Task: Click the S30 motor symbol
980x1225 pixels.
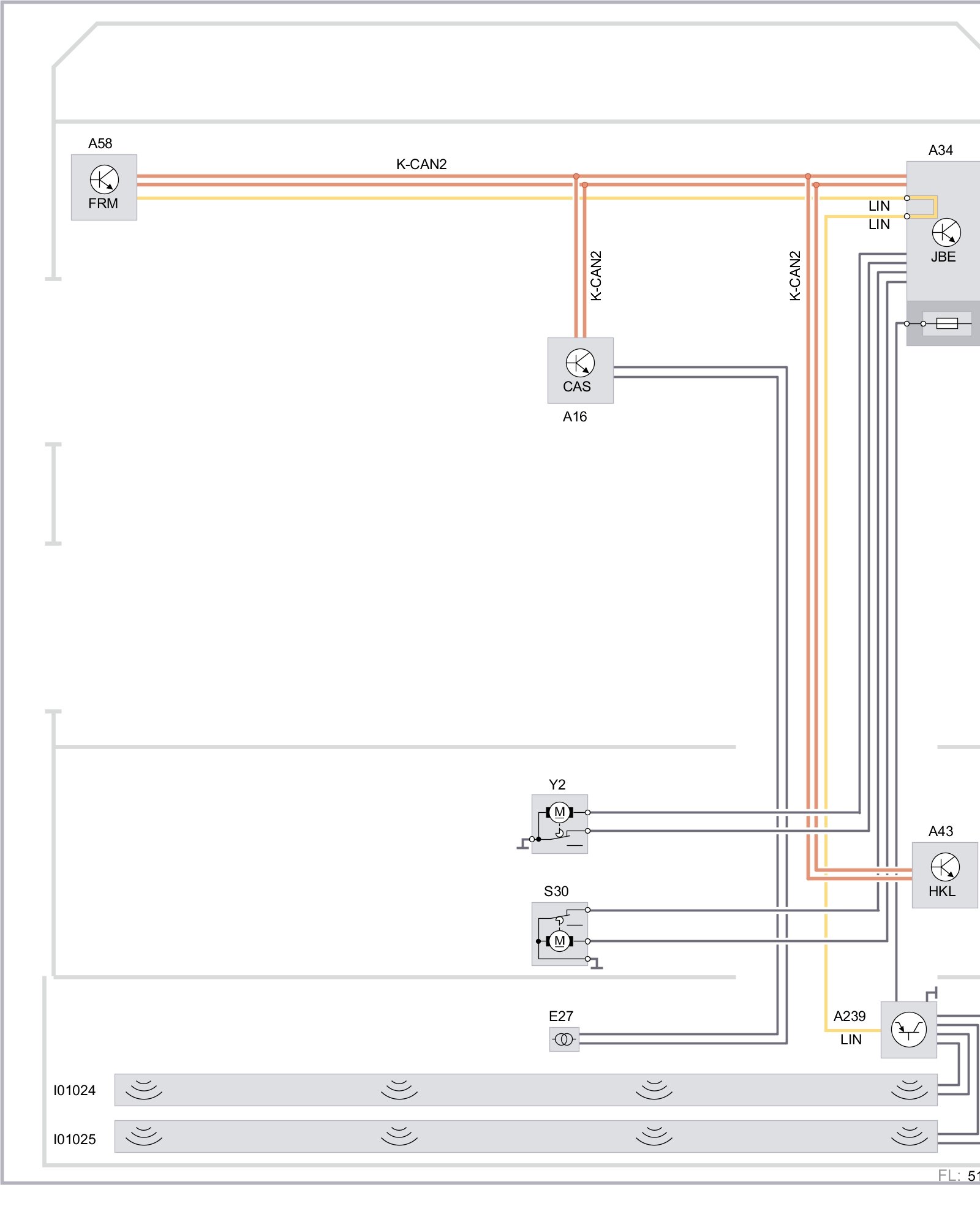Action: [559, 941]
